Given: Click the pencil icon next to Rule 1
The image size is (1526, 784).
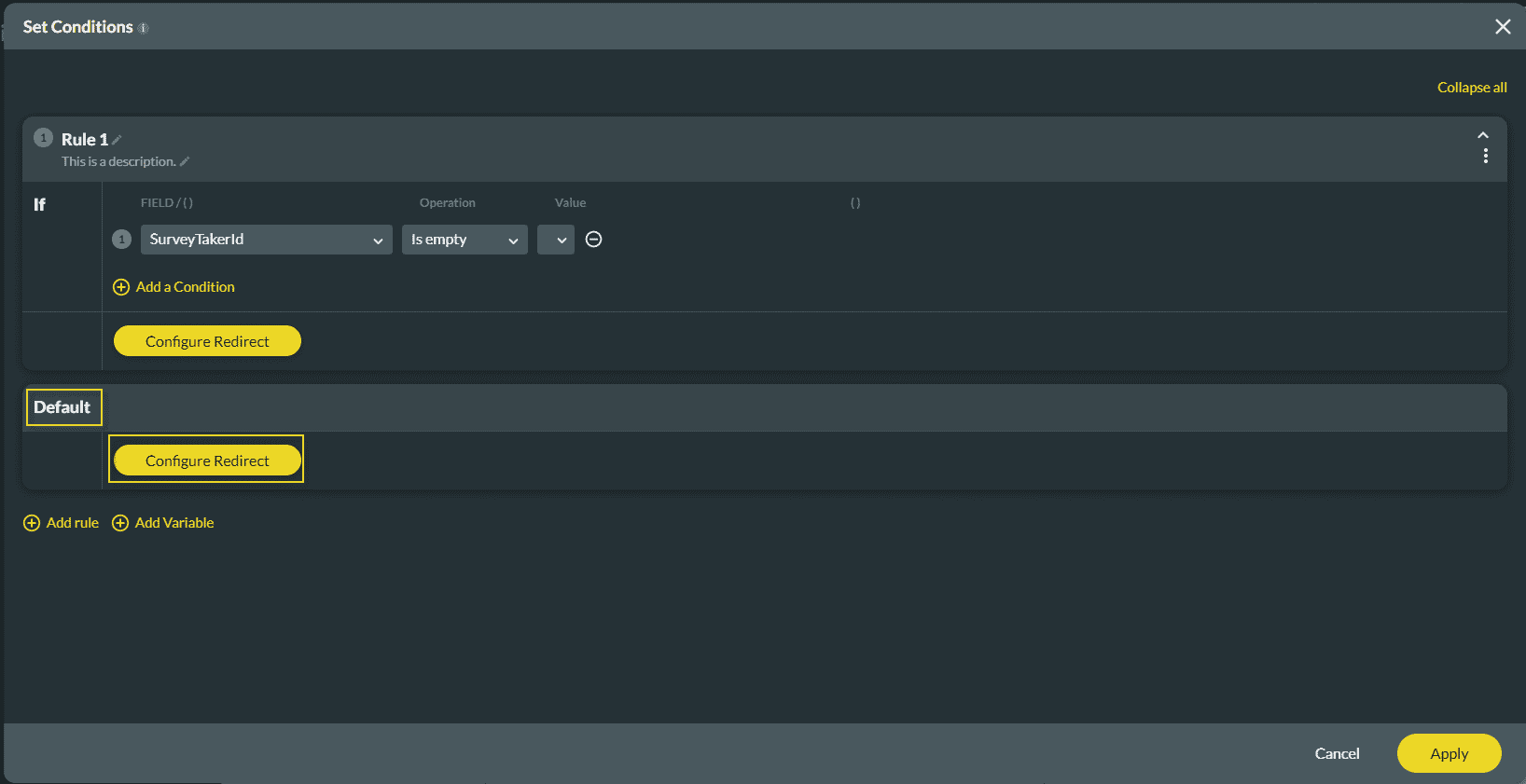Looking at the screenshot, I should tap(118, 140).
